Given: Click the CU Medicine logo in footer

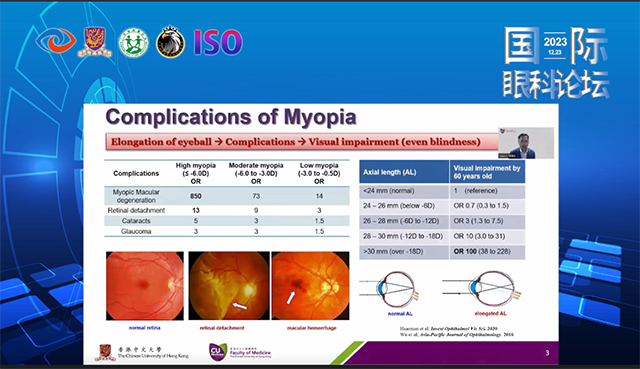Looking at the screenshot, I should tap(240, 352).
